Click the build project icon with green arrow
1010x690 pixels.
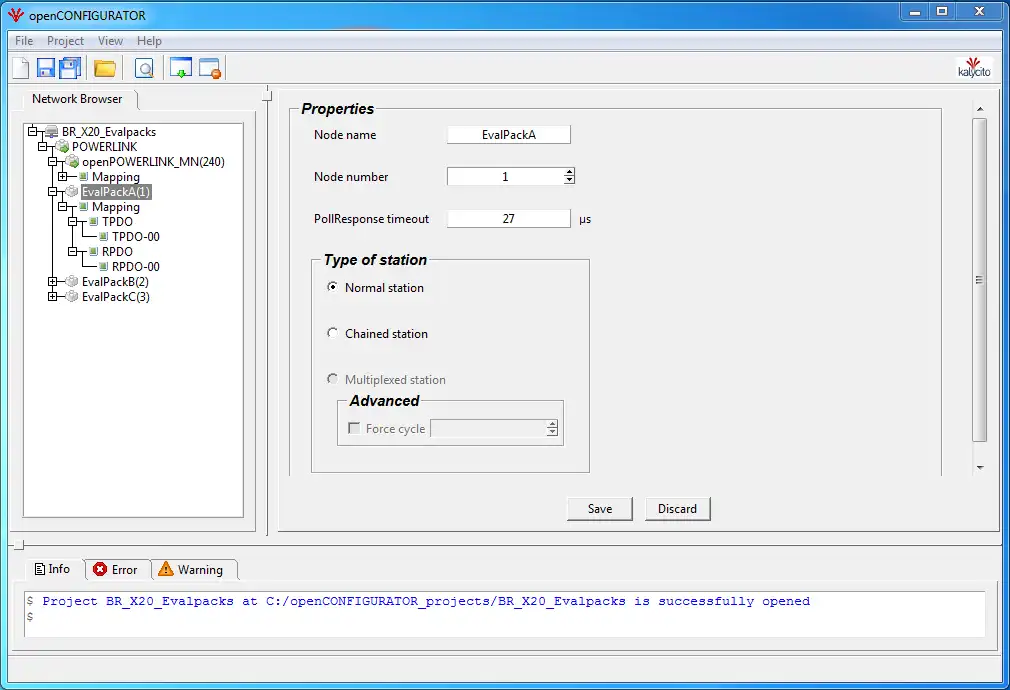181,68
